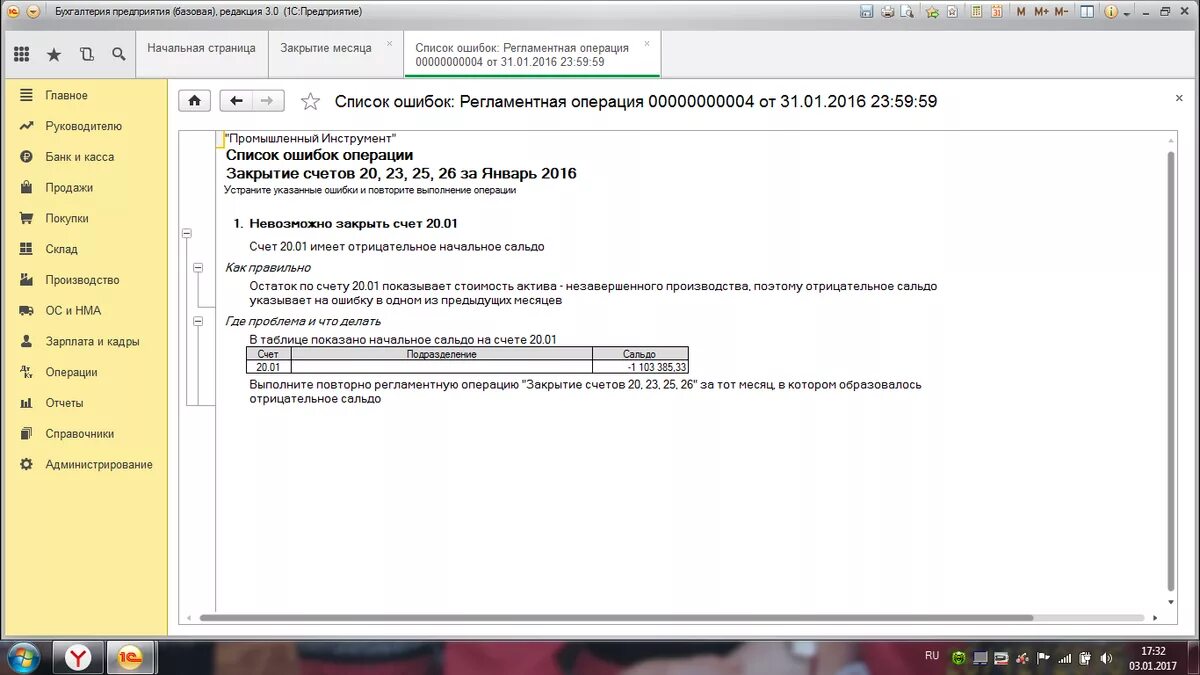Viewport: 1200px width, 675px height.
Task: Click the Подразделение column header
Action: (x=441, y=354)
